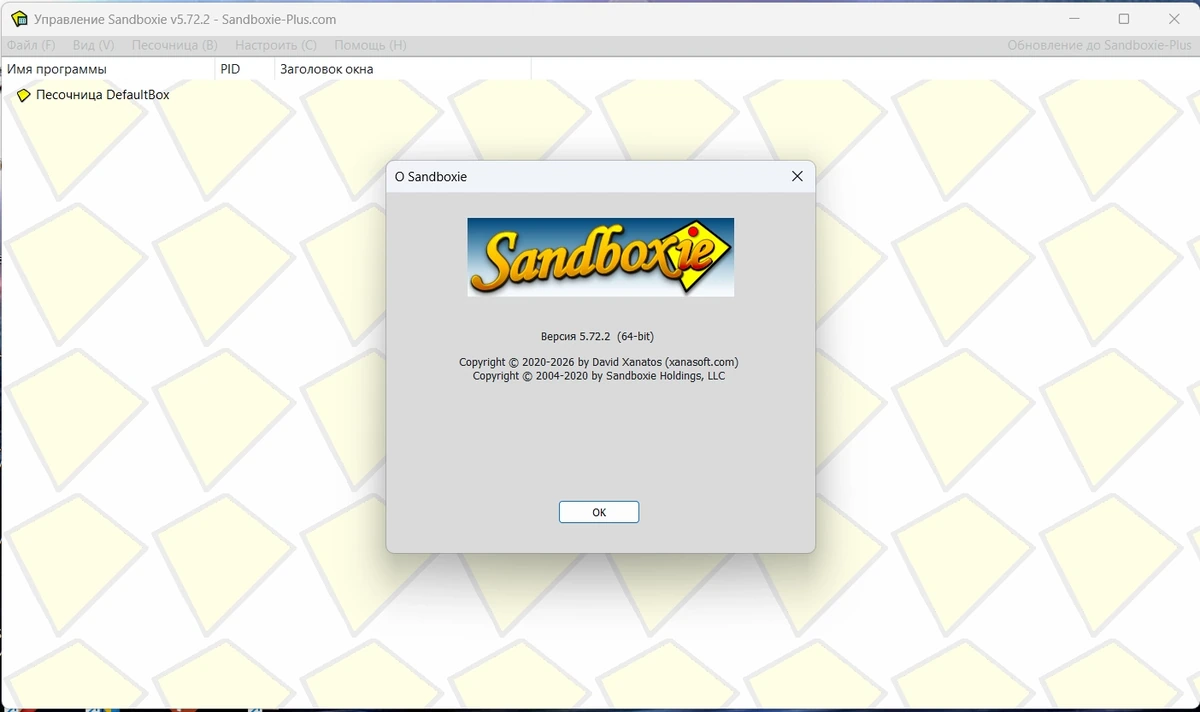1200x712 pixels.
Task: Click the David Xanatos copyright line
Action: point(598,362)
